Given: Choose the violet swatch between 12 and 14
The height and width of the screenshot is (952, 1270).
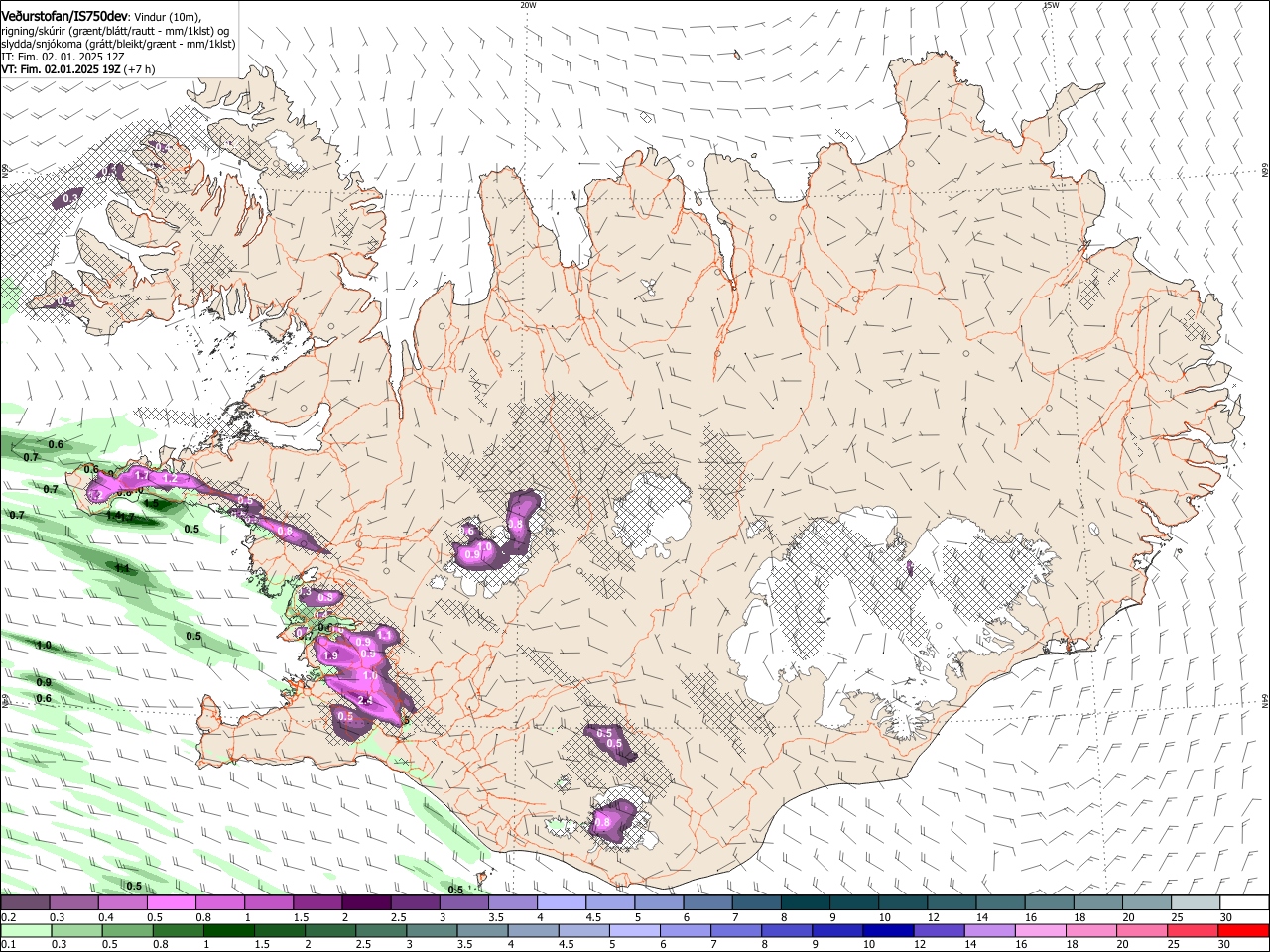Looking at the screenshot, I should tap(940, 930).
